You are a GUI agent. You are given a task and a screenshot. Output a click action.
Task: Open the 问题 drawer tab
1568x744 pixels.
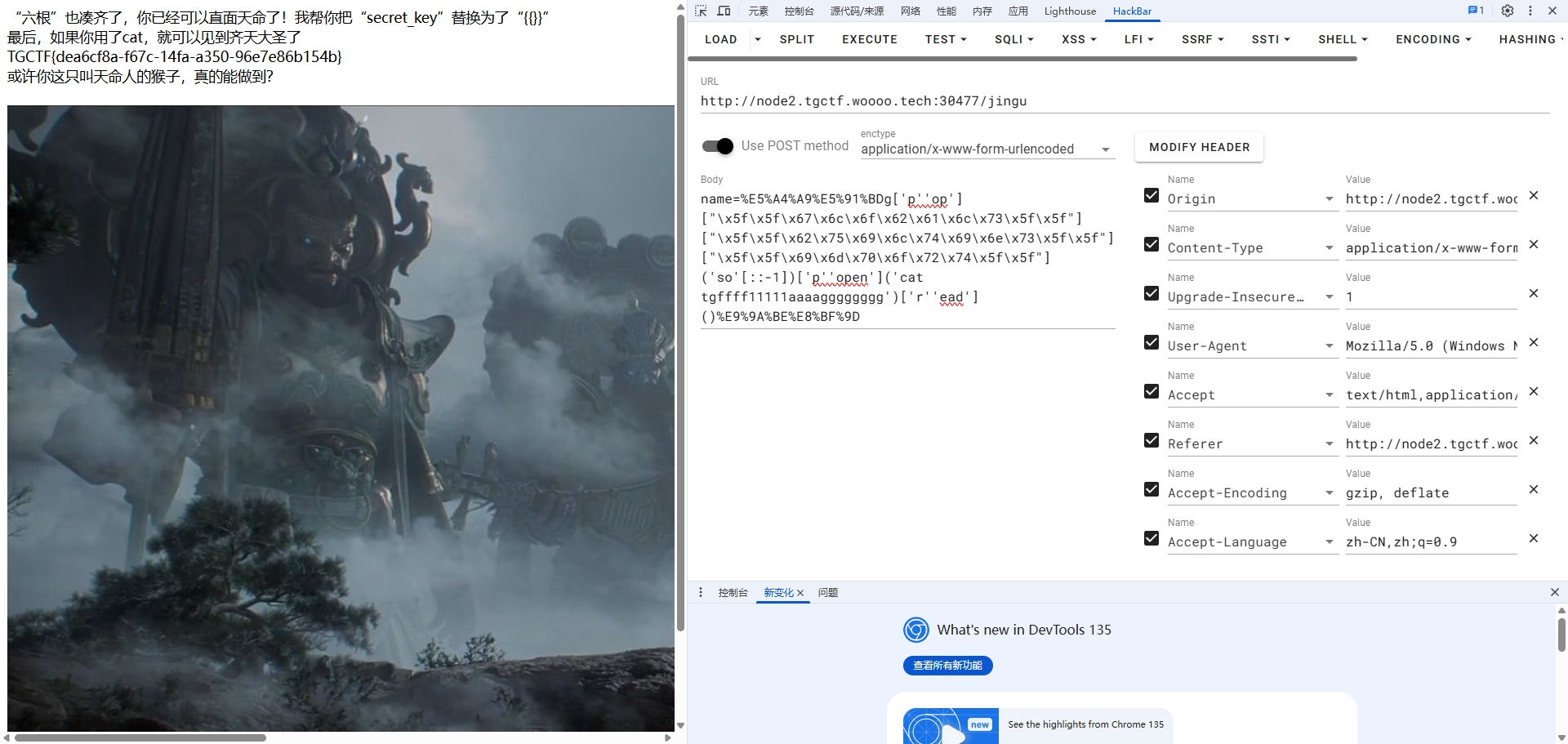coord(828,593)
